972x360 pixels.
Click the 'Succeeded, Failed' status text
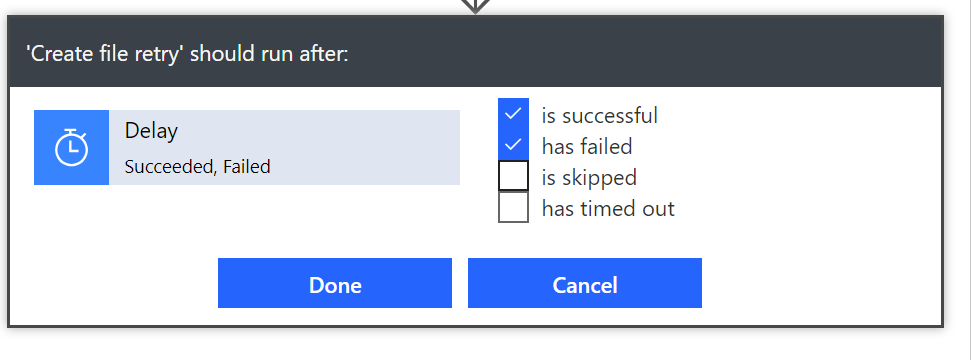(197, 167)
